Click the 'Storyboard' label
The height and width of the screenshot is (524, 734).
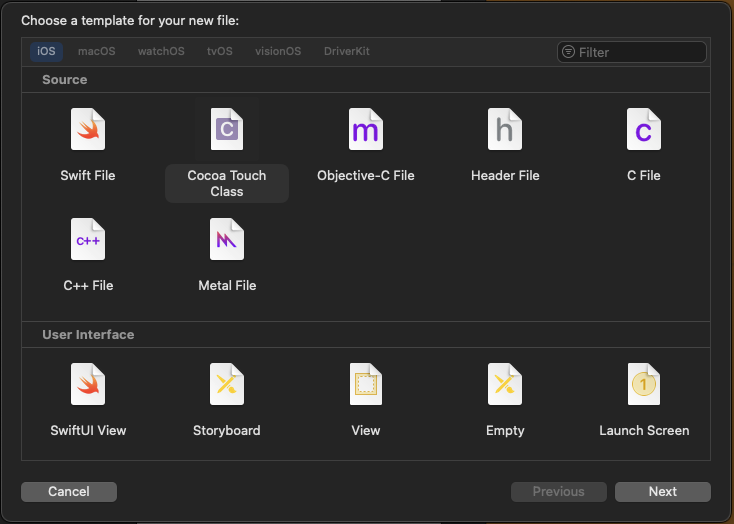coord(227,431)
